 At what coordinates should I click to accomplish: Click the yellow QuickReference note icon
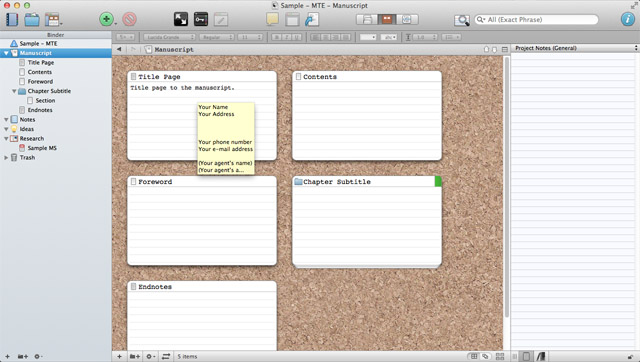click(x=272, y=19)
